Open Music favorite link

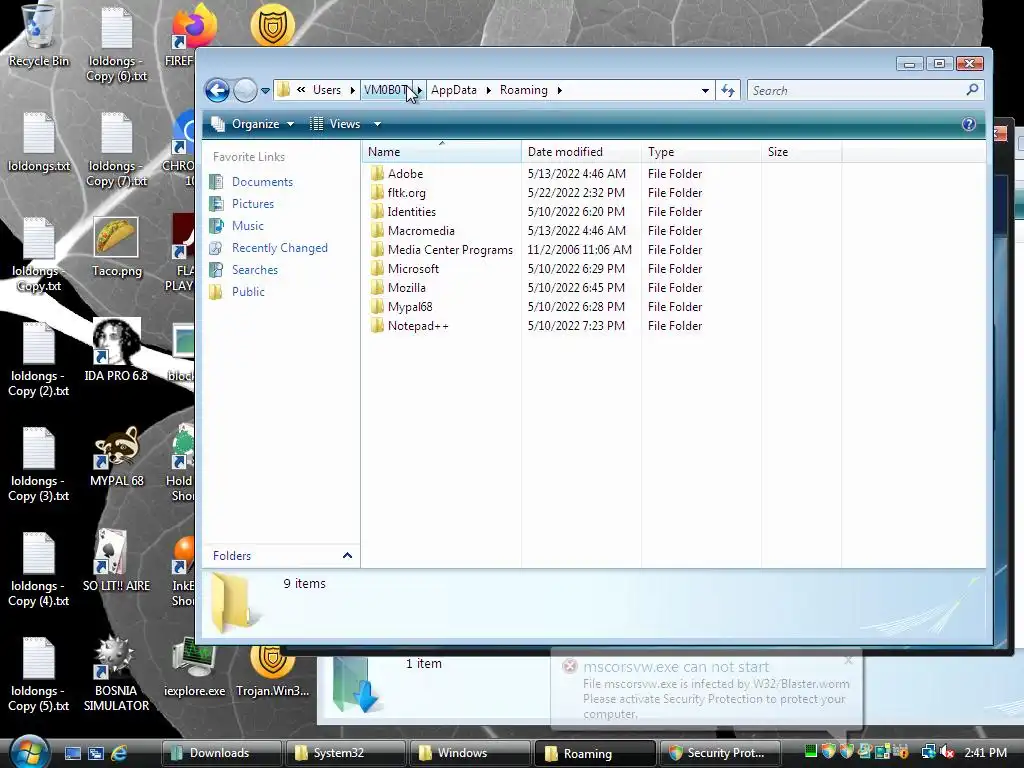(248, 226)
